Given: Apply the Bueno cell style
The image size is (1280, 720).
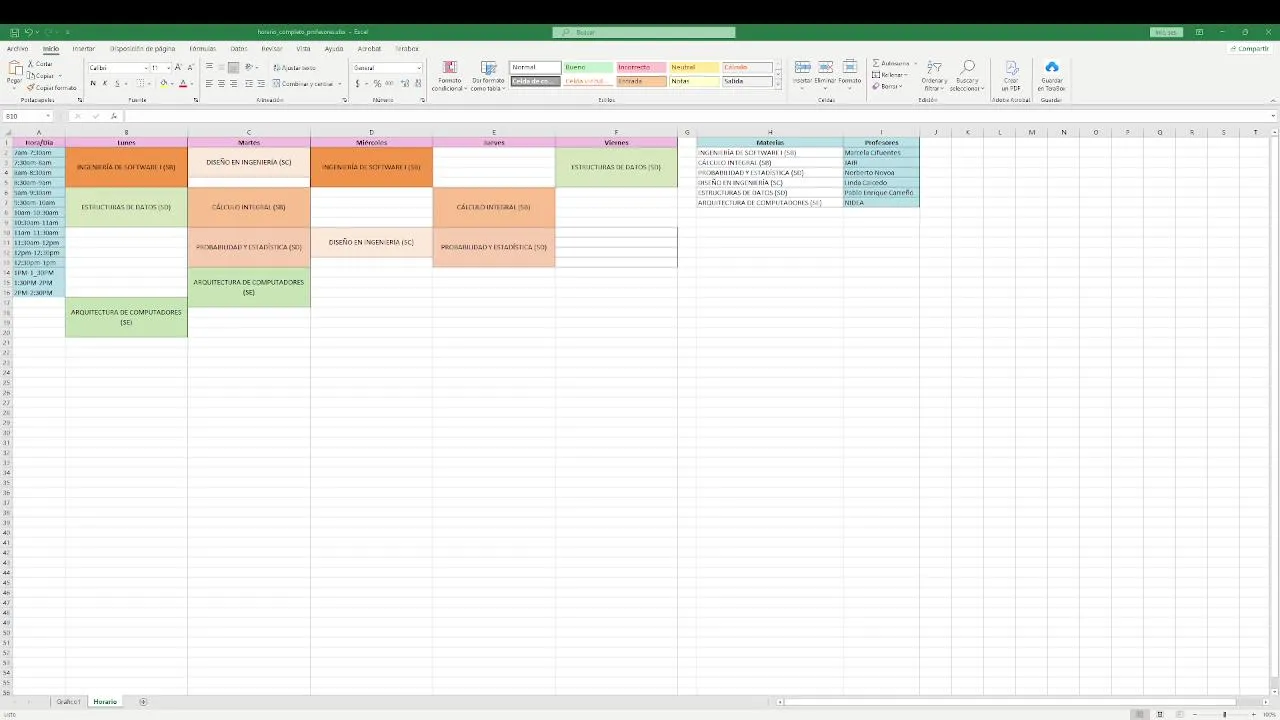Looking at the screenshot, I should 588,67.
